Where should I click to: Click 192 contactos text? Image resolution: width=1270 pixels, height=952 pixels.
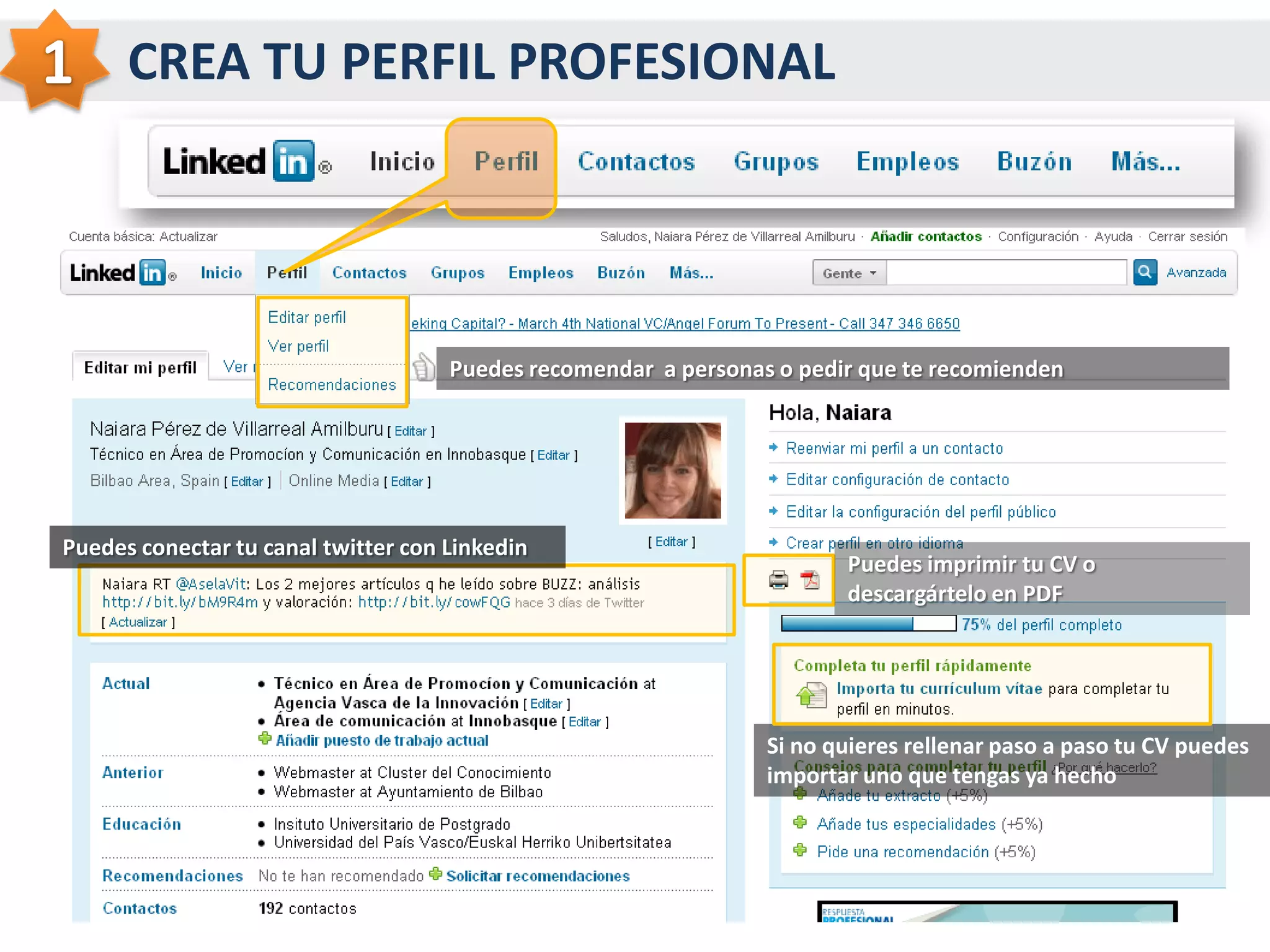pyautogui.click(x=308, y=909)
